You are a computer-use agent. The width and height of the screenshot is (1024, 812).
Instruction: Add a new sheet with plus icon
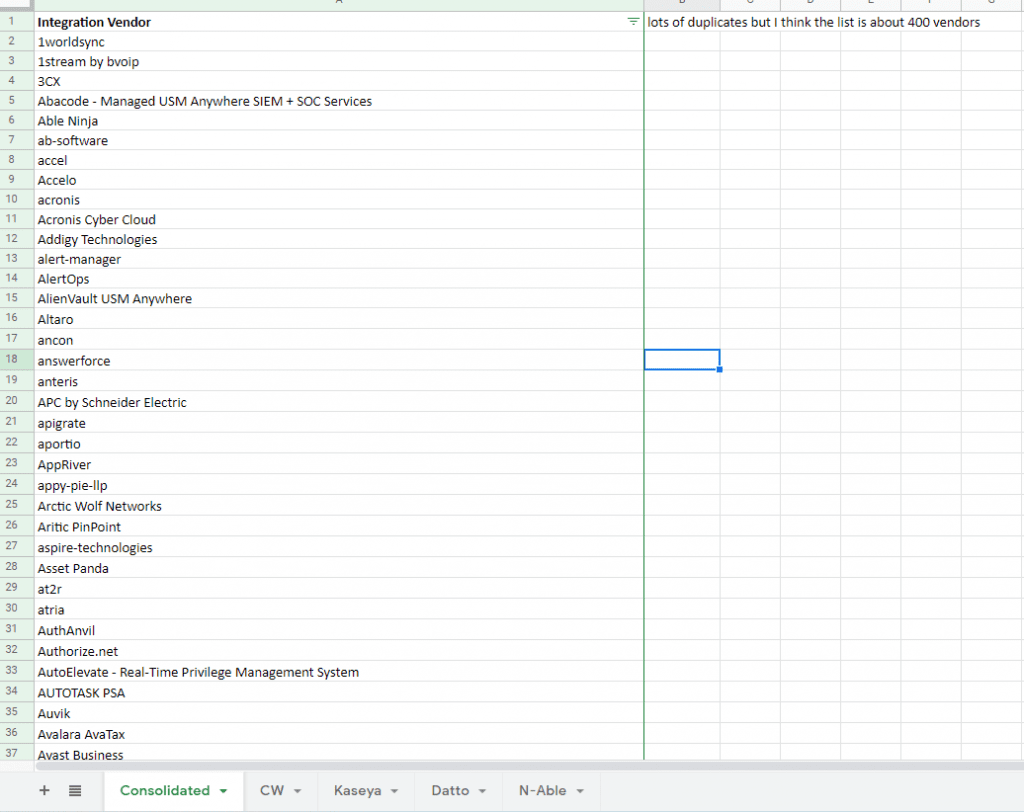[x=44, y=790]
